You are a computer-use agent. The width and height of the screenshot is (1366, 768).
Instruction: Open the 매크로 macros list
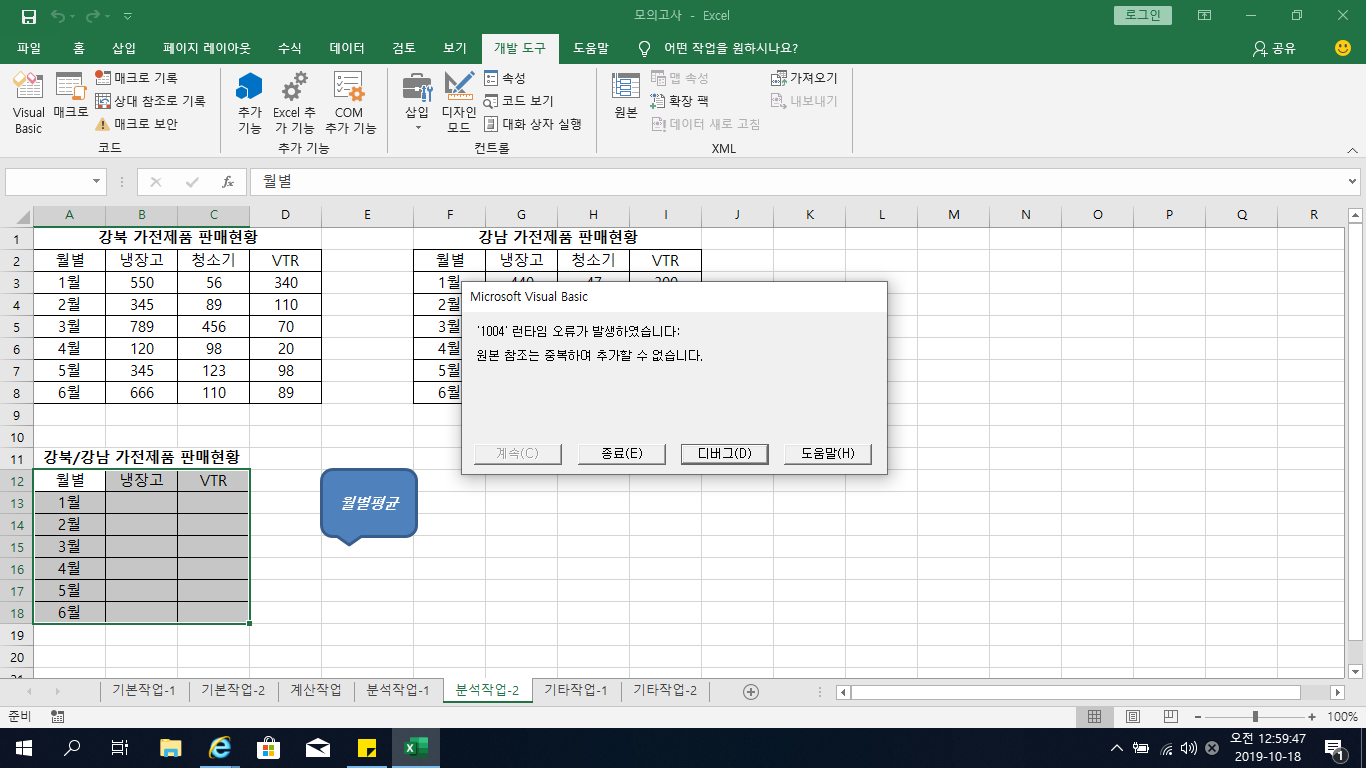click(x=71, y=97)
